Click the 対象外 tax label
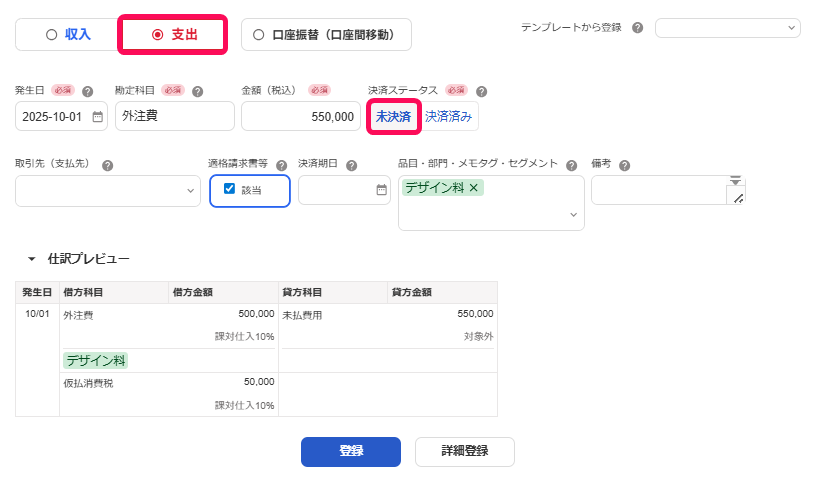The image size is (816, 481). click(x=479, y=337)
